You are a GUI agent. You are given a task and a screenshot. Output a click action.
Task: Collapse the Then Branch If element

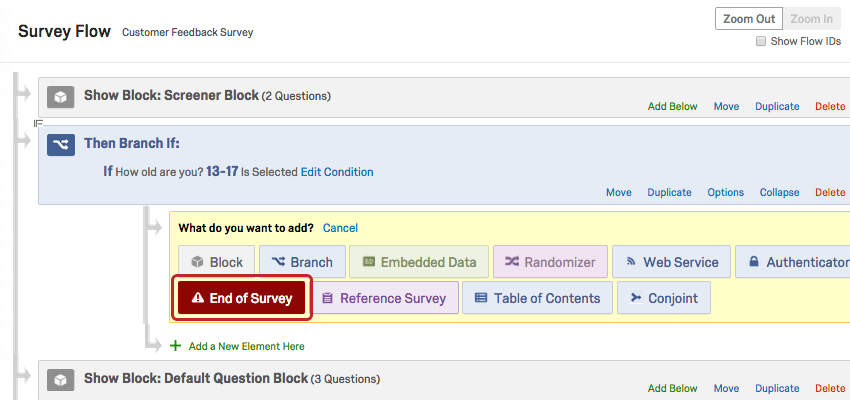pos(779,192)
